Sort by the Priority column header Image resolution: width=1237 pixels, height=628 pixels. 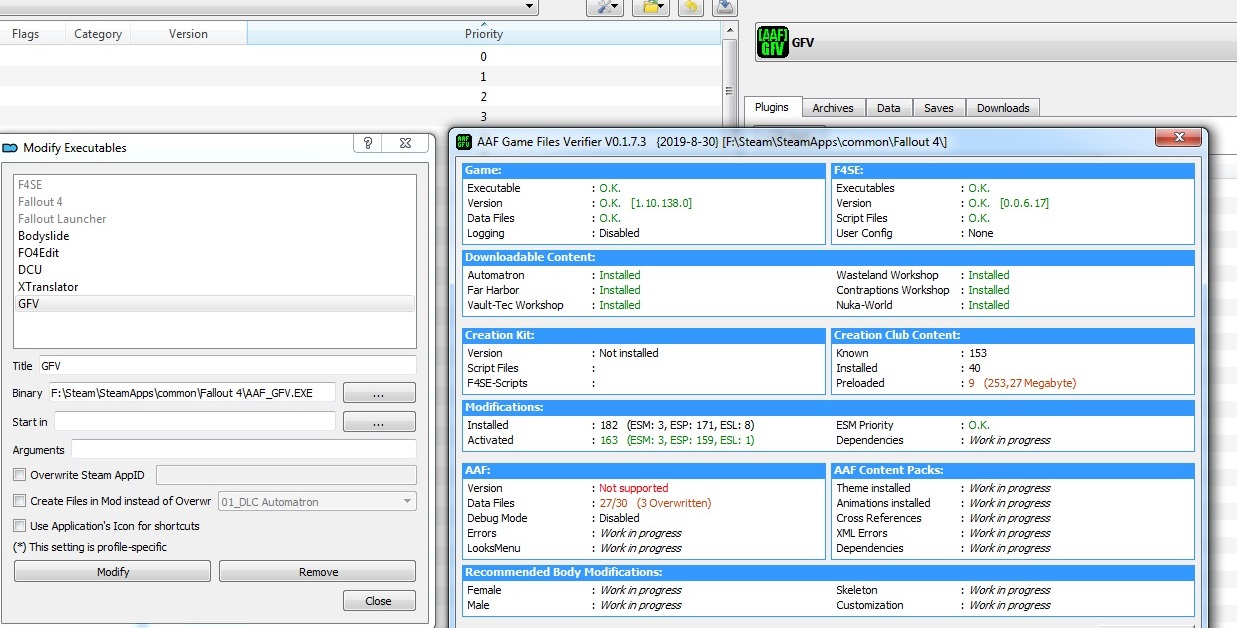[484, 33]
